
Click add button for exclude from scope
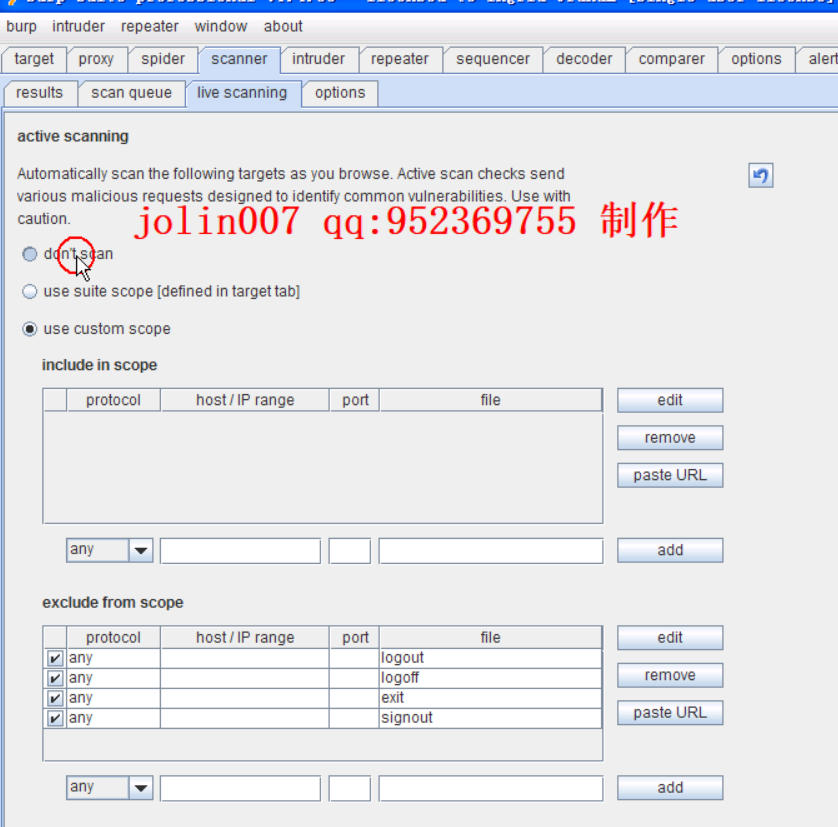pos(670,787)
